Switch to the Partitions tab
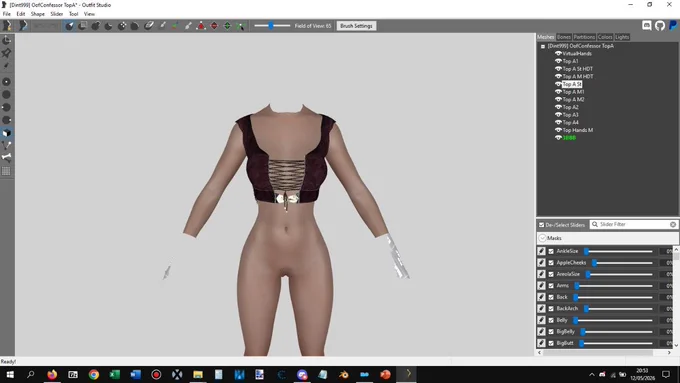680x383 pixels. click(584, 37)
